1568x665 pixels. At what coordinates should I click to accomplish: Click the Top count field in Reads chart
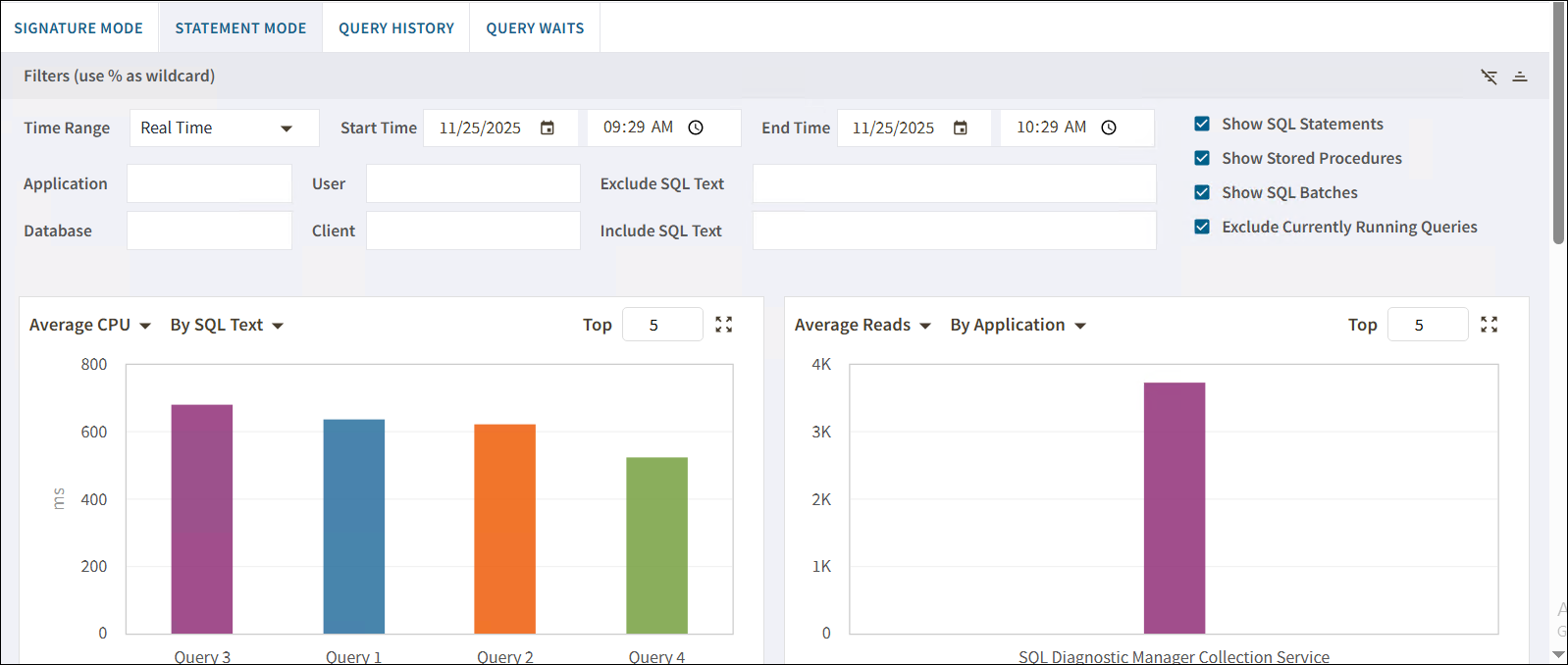pyautogui.click(x=1428, y=325)
